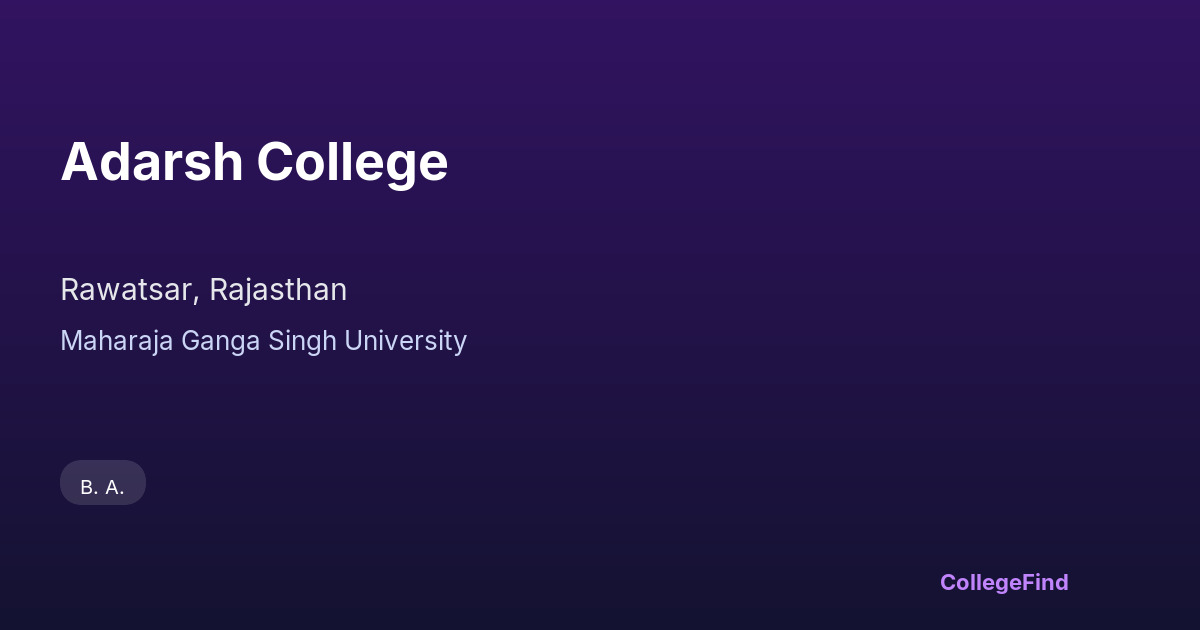Click the letter B. in the course badge
The width and height of the screenshot is (1200, 630).
coord(89,487)
